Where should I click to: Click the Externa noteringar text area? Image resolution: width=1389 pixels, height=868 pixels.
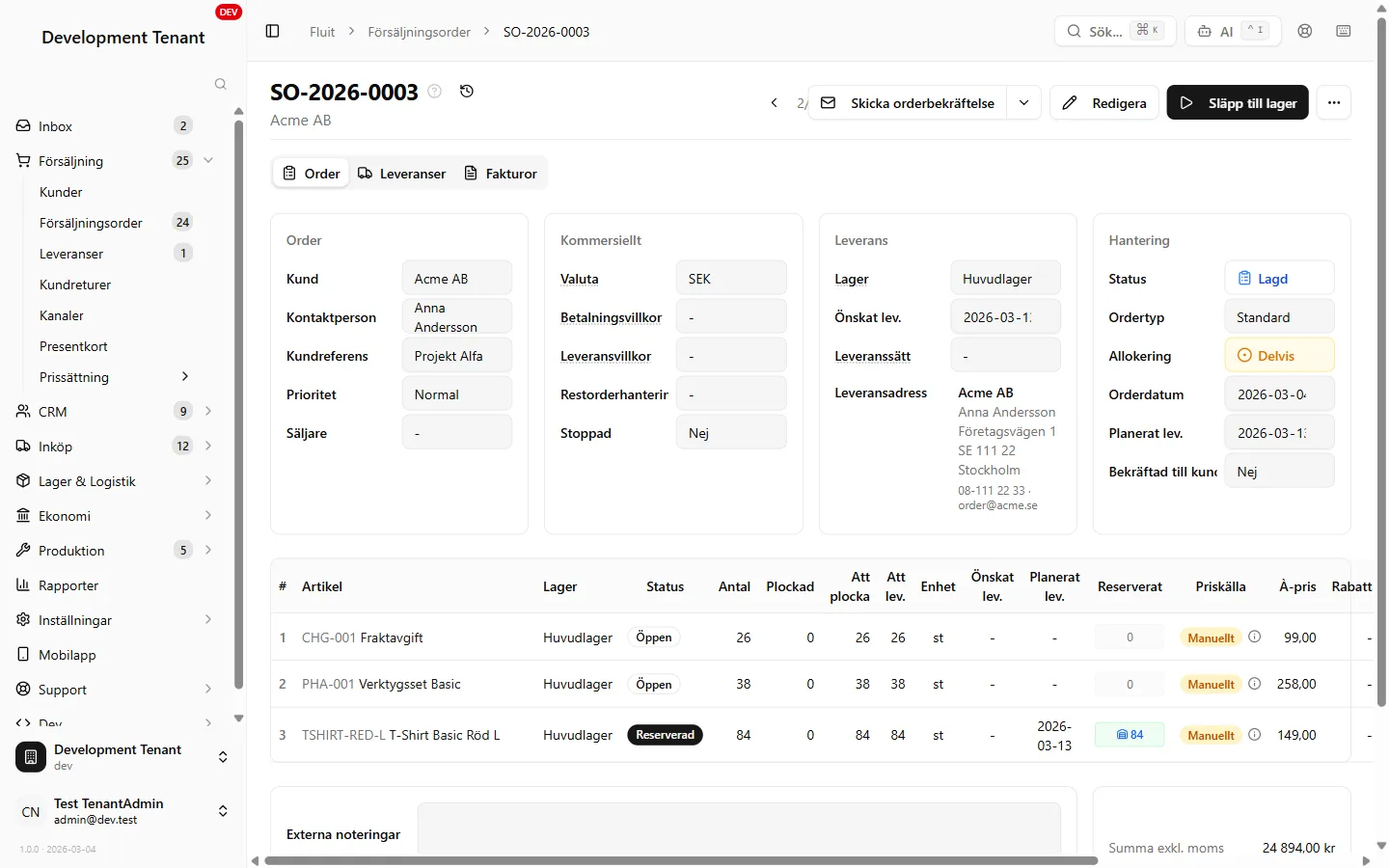[x=739, y=827]
